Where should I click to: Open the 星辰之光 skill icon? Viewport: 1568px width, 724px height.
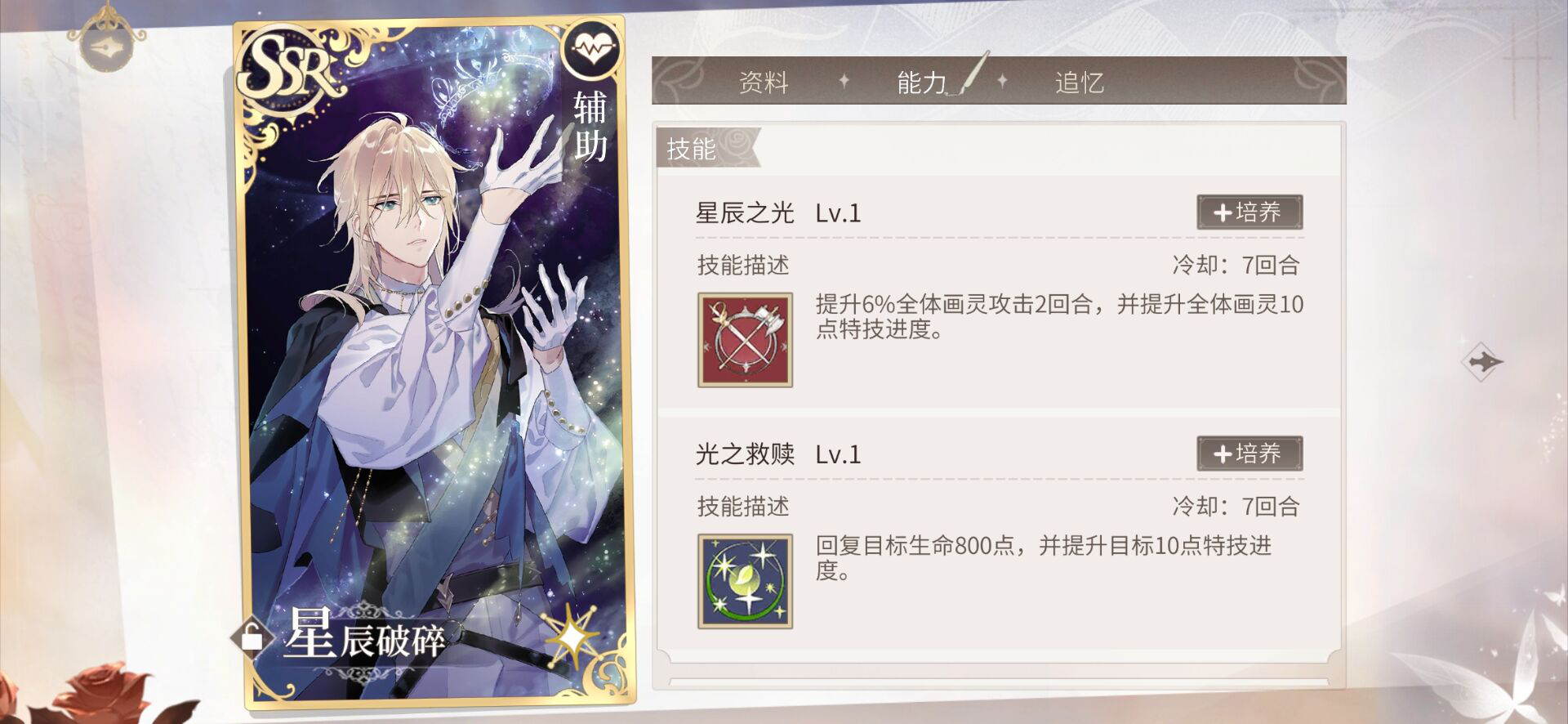[x=745, y=340]
